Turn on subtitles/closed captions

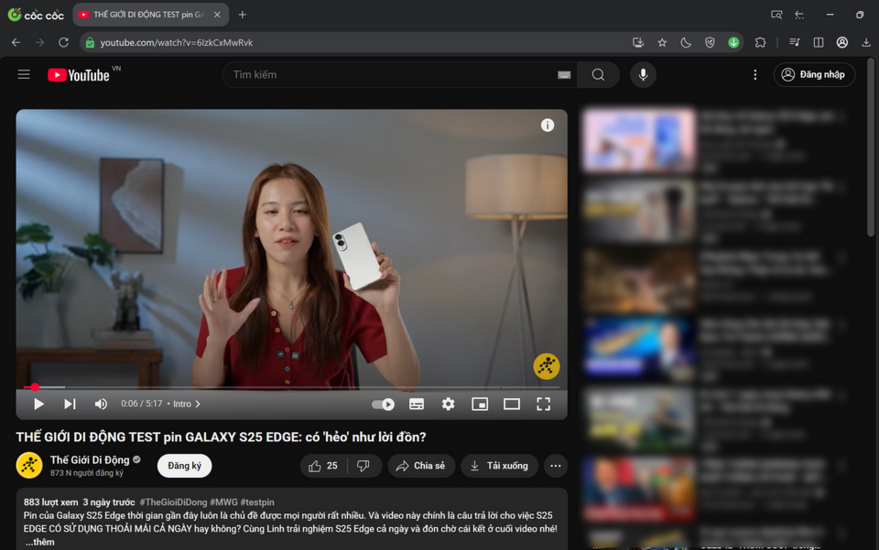tap(417, 404)
